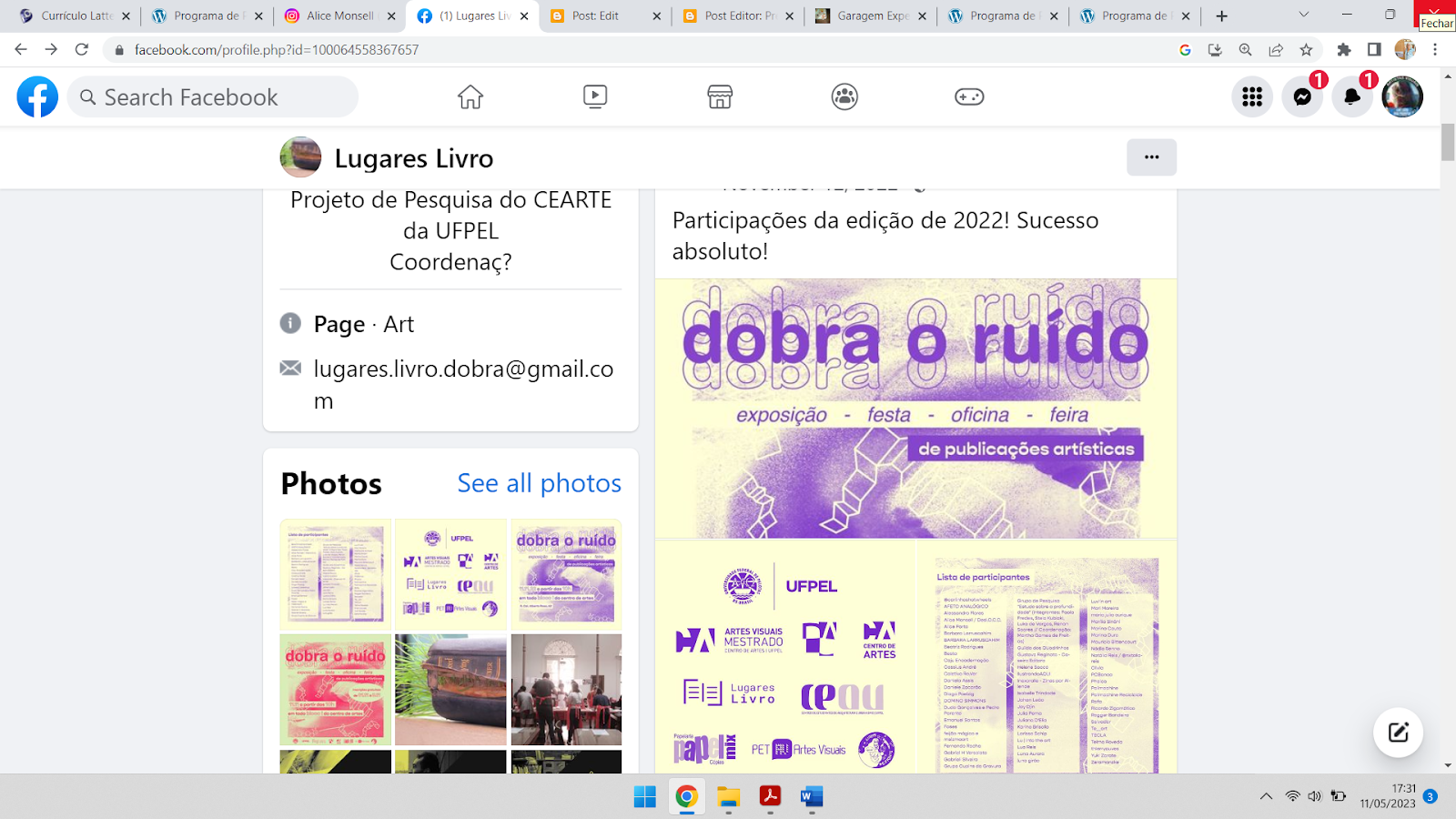This screenshot has height=819, width=1456.
Task: Open Facebook Gaming icon
Action: click(969, 96)
